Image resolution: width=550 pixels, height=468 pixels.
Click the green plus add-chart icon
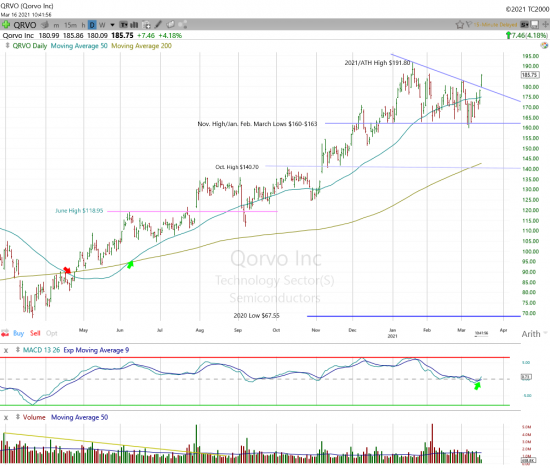pyautogui.click(x=6, y=25)
